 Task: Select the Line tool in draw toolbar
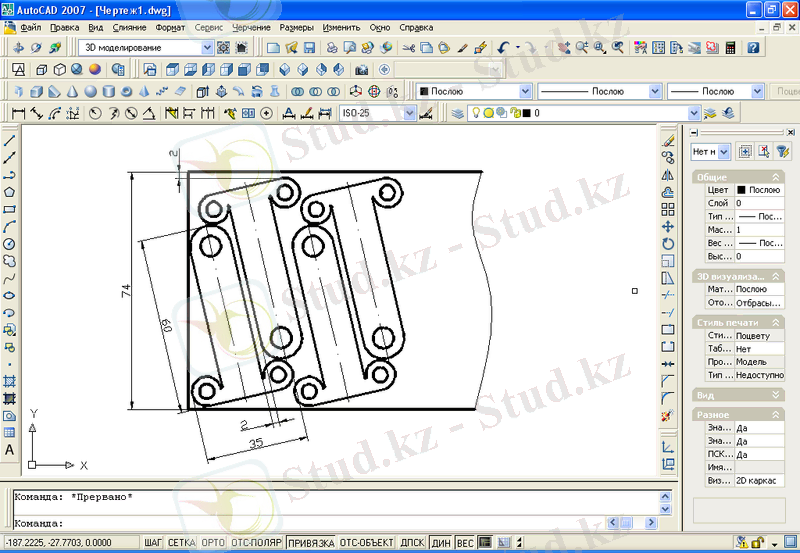tap(9, 141)
